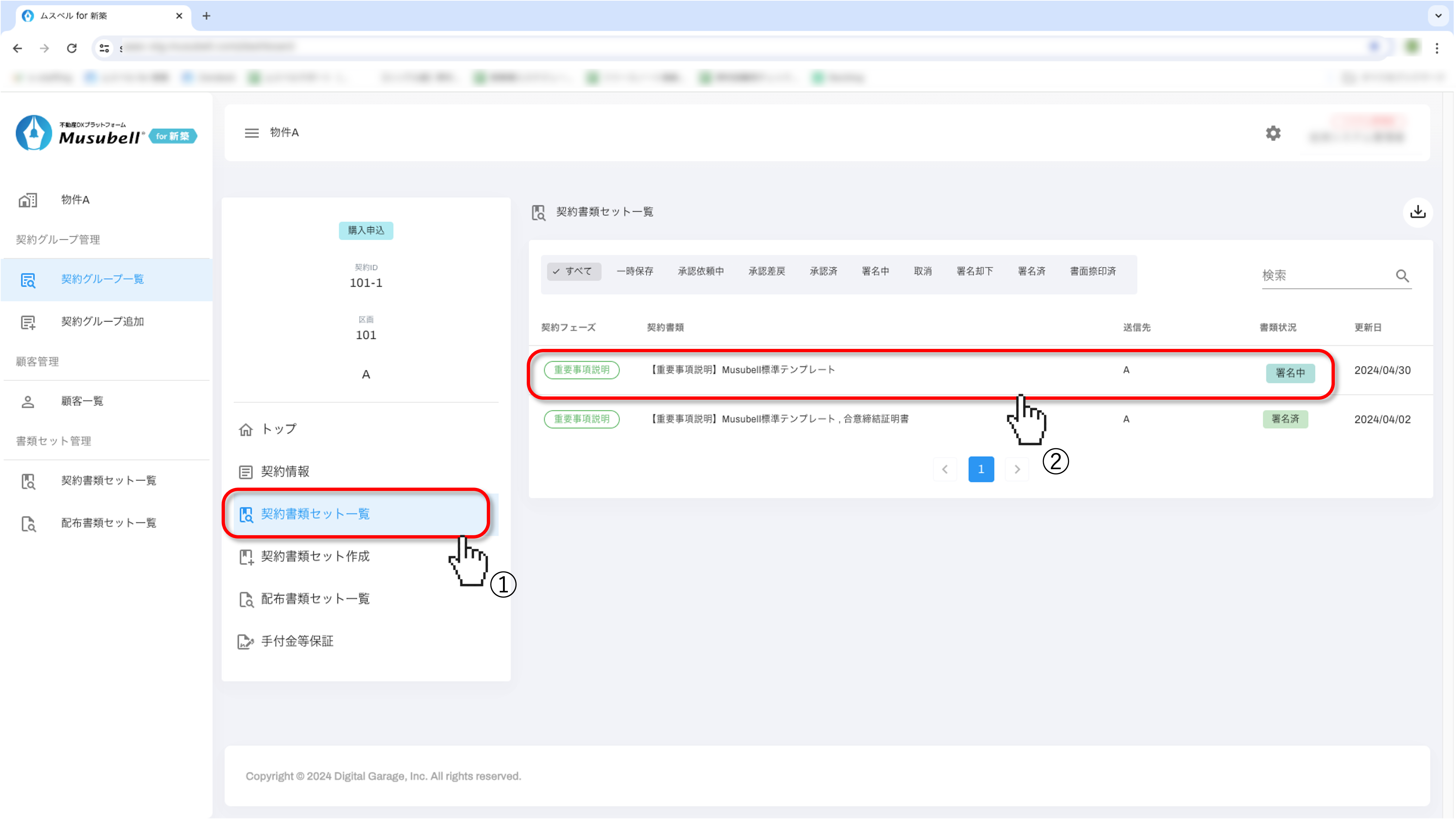
Task: Click the page 1 pagination button
Action: click(x=981, y=469)
